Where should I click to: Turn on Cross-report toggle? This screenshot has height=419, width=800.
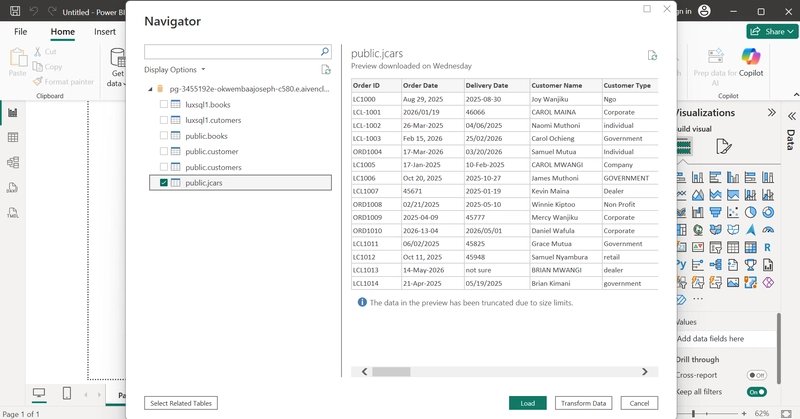point(757,375)
